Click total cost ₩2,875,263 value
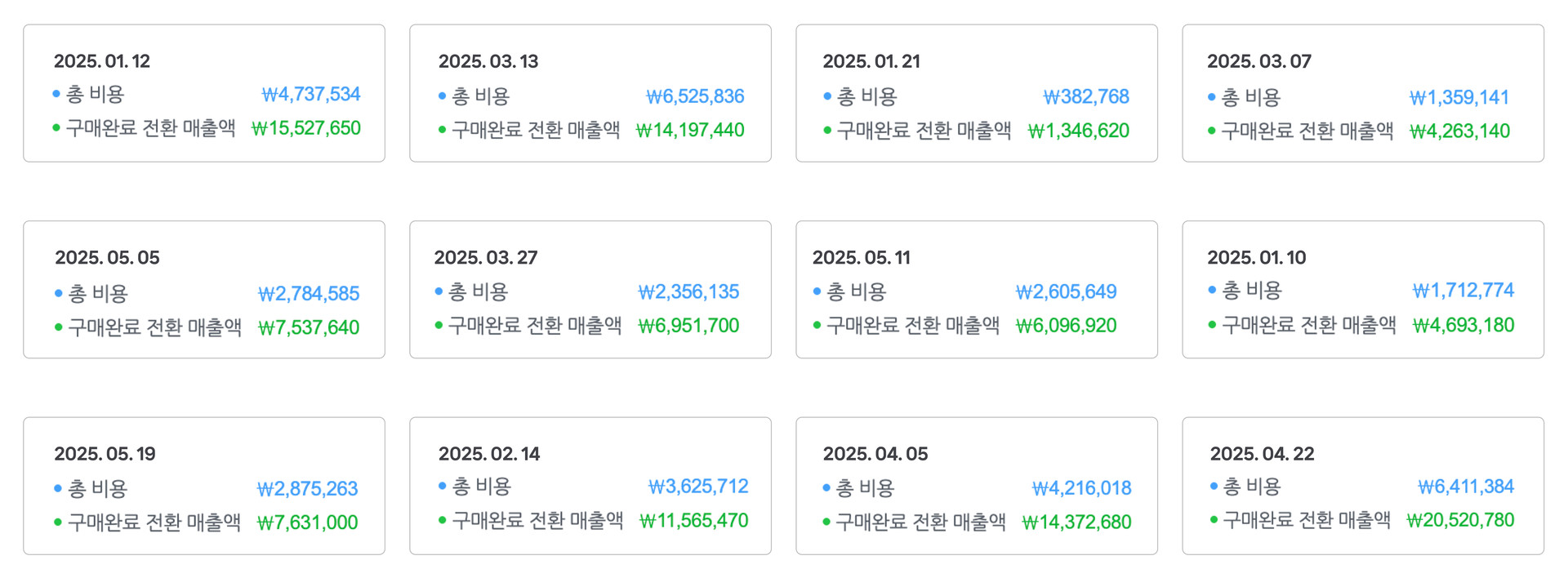 308,488
